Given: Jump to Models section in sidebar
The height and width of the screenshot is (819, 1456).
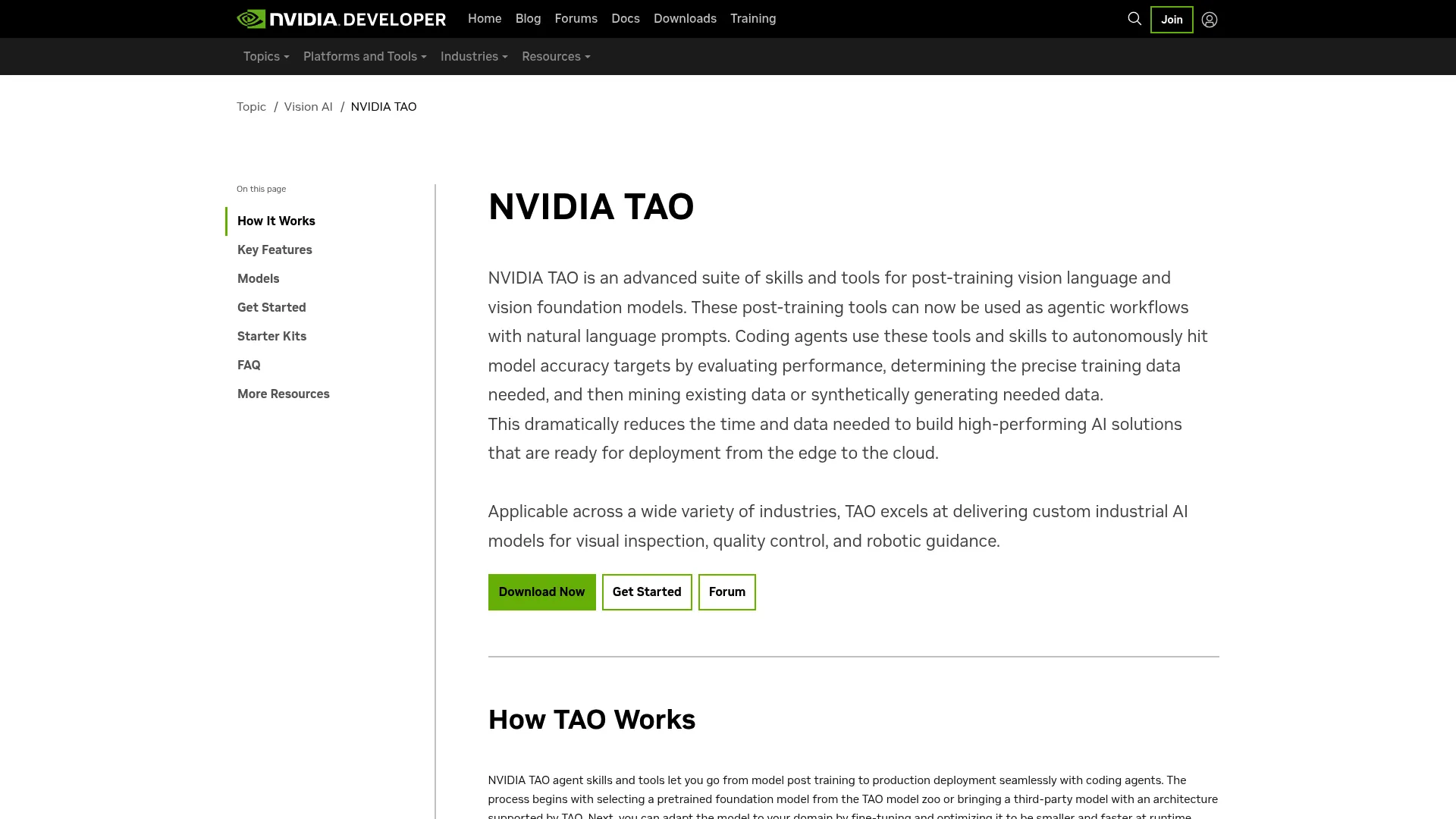Looking at the screenshot, I should point(258,279).
